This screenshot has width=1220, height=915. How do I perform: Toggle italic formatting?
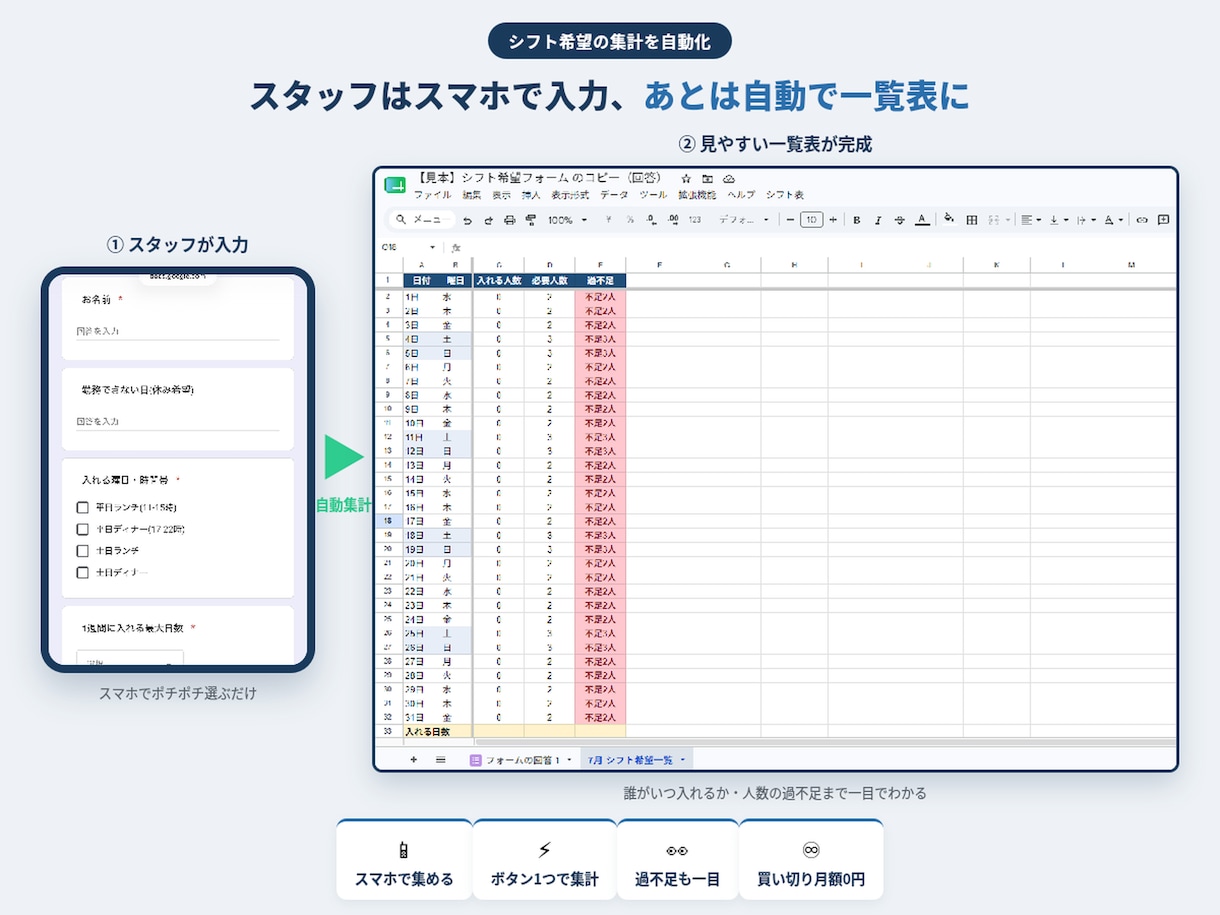point(878,220)
